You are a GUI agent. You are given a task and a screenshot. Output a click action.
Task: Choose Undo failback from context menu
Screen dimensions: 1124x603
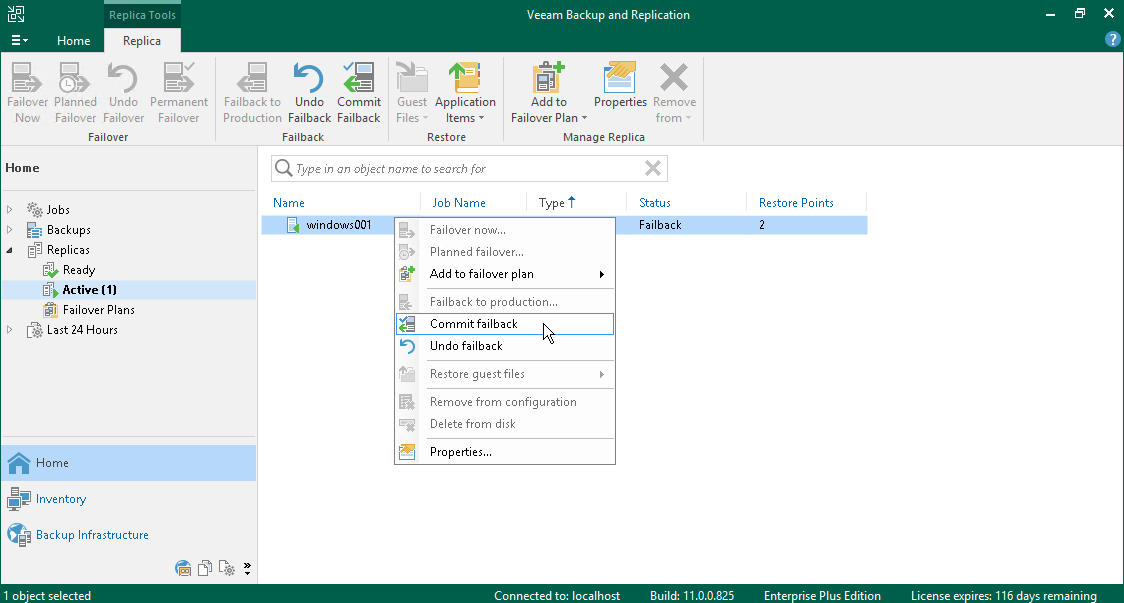466,346
